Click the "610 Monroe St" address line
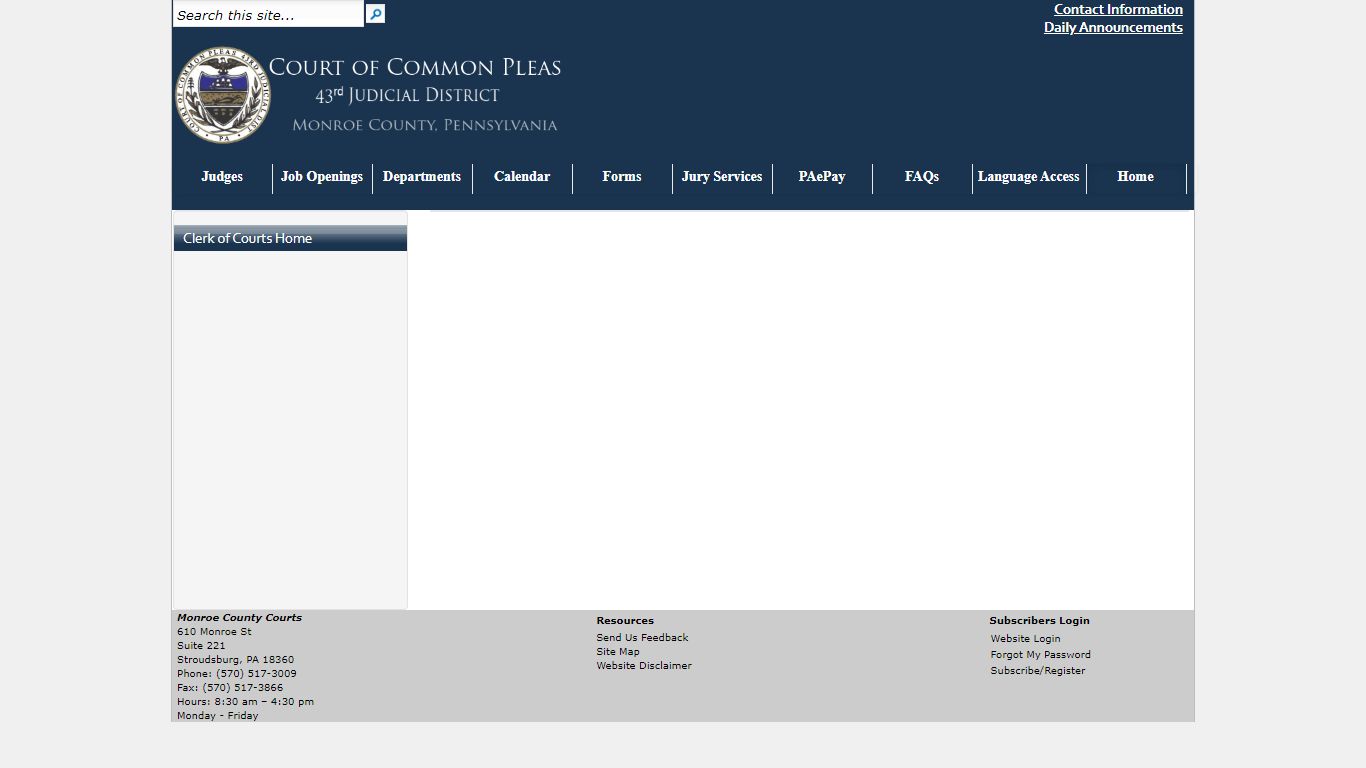 [x=214, y=632]
